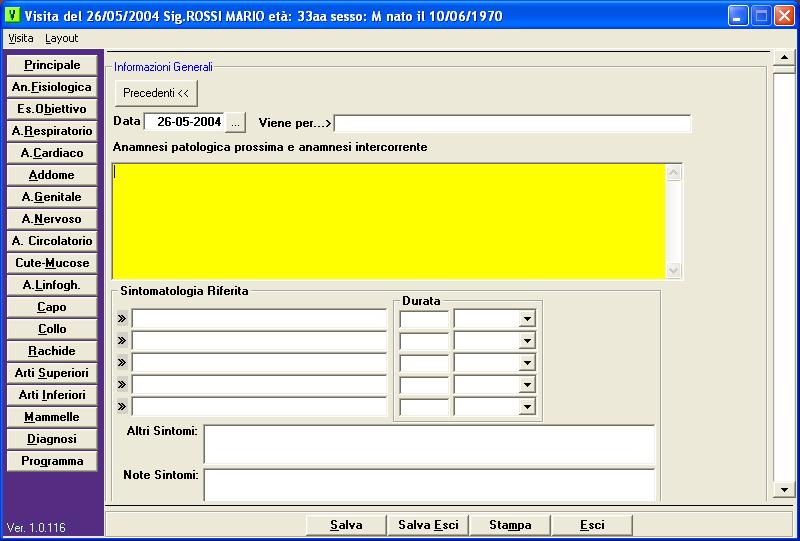The width and height of the screenshot is (800, 541).
Task: Open the Visita menu
Action: [x=20, y=38]
